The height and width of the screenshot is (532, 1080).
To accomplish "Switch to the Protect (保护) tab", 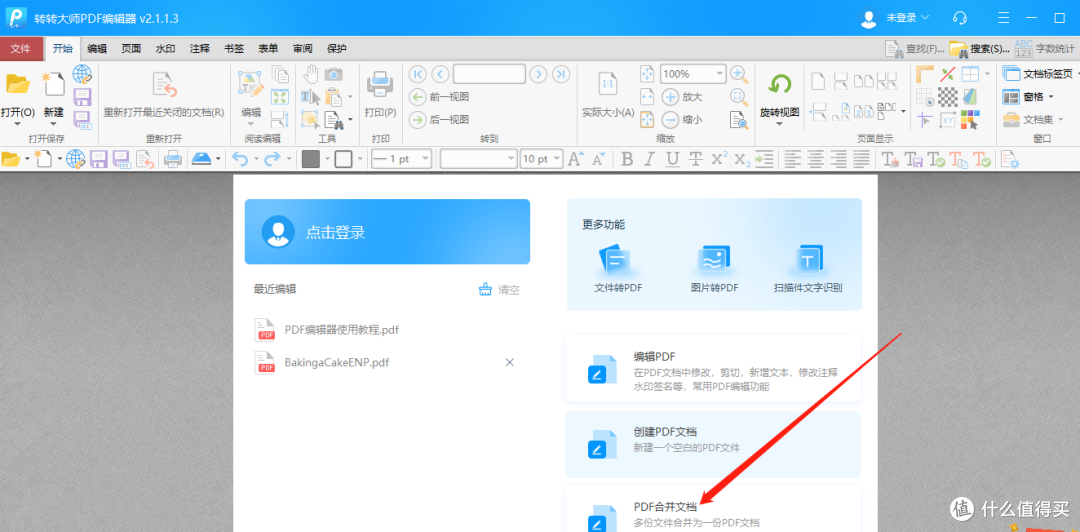I will 337,48.
